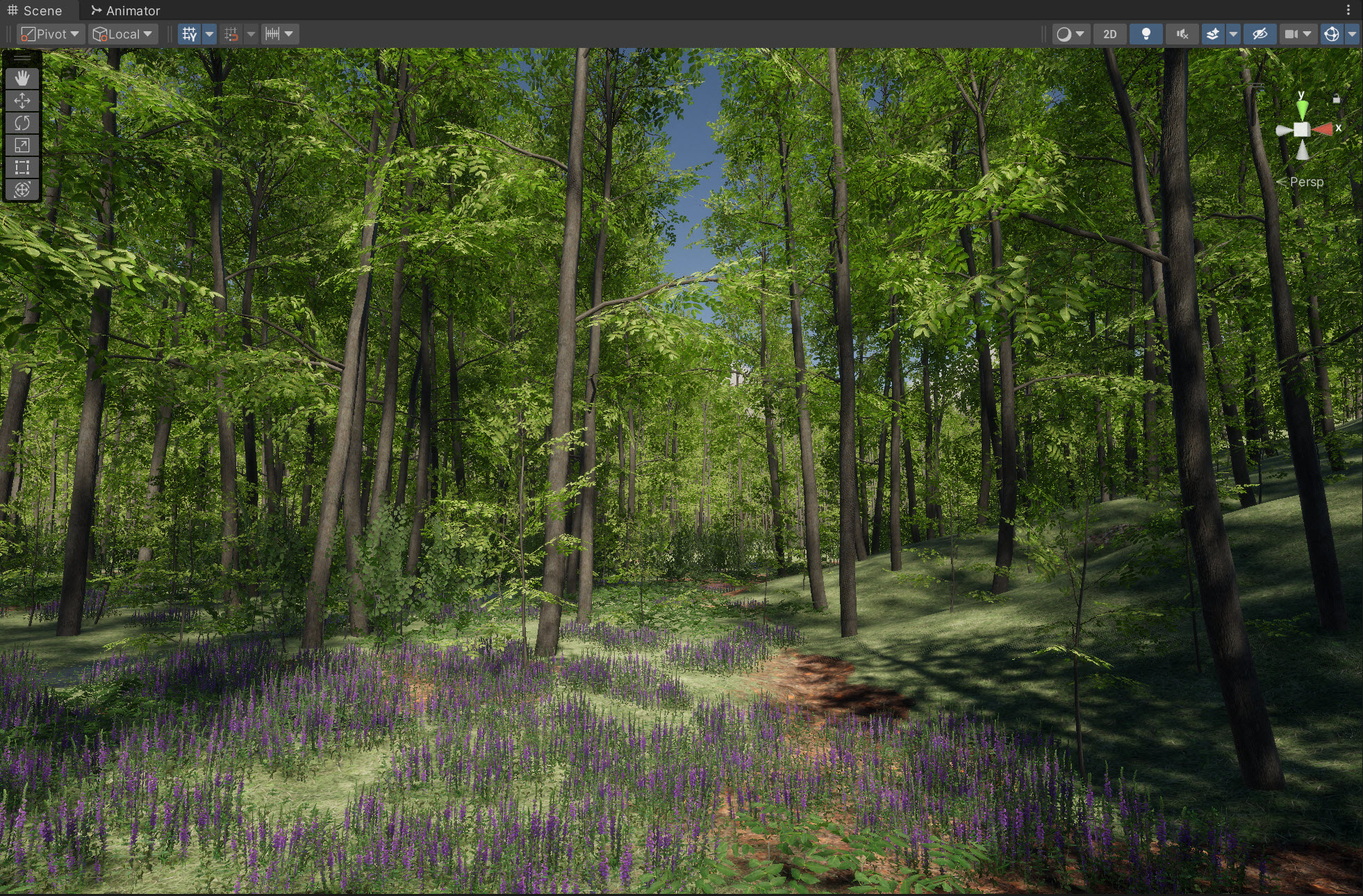Click the scene gizmo rotation lock
The height and width of the screenshot is (896, 1363).
(x=1336, y=99)
